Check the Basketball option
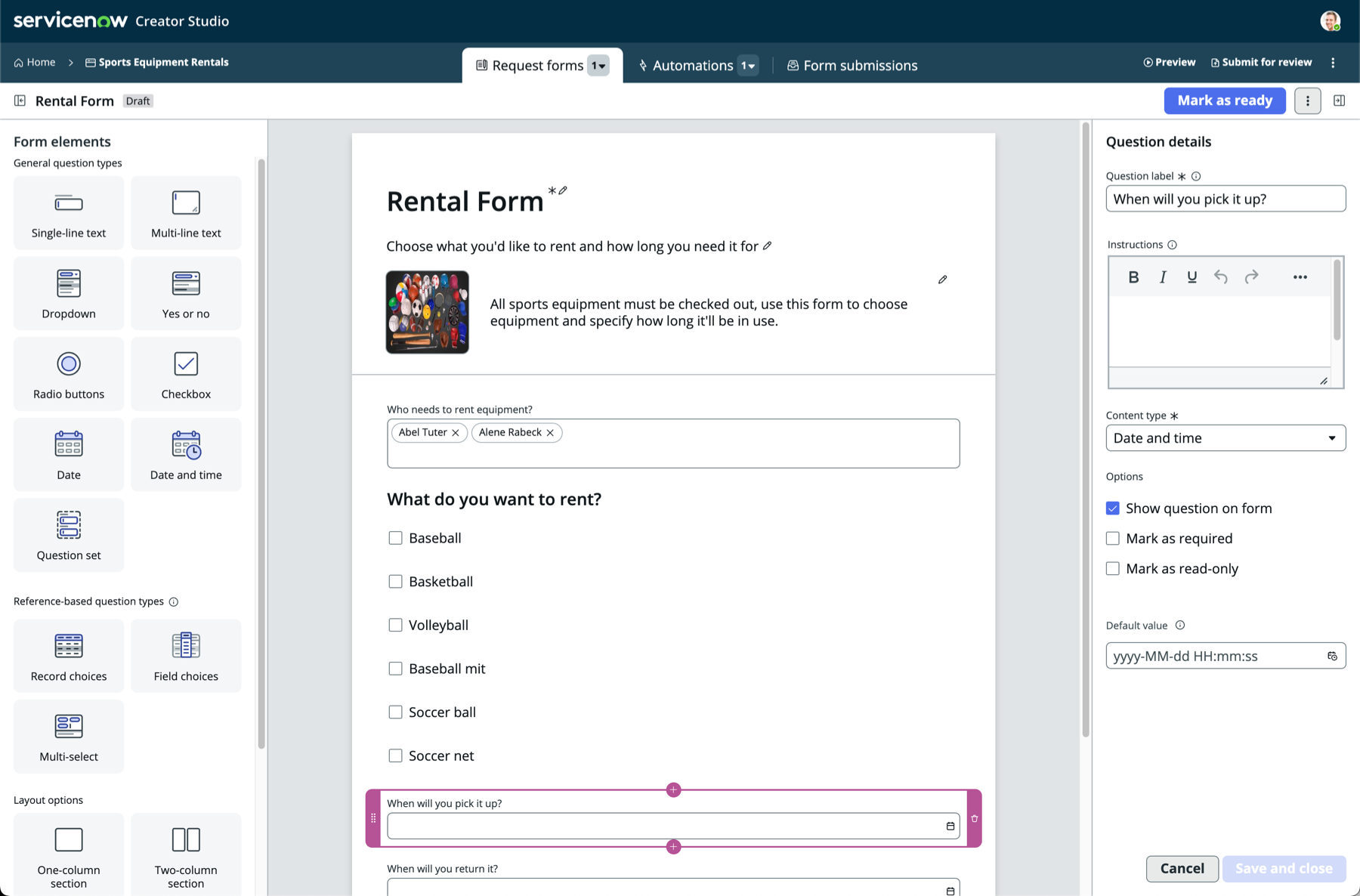The width and height of the screenshot is (1360, 896). (x=395, y=582)
